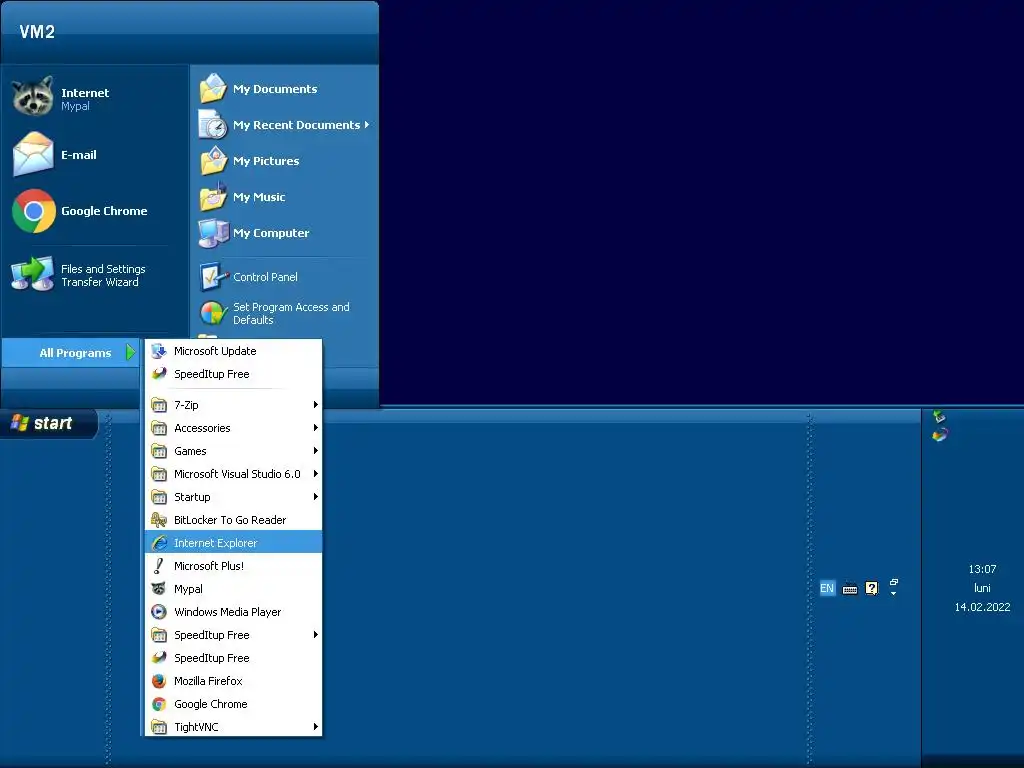
Task: Click the My Computer label
Action: click(271, 233)
